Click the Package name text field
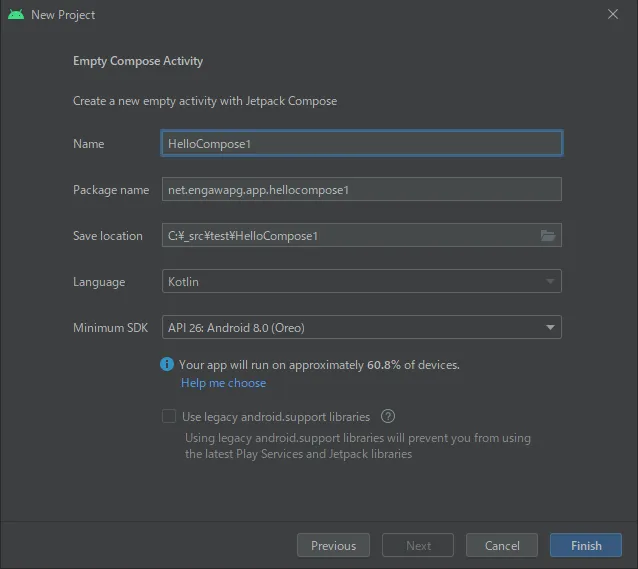The height and width of the screenshot is (569, 638). pos(361,190)
